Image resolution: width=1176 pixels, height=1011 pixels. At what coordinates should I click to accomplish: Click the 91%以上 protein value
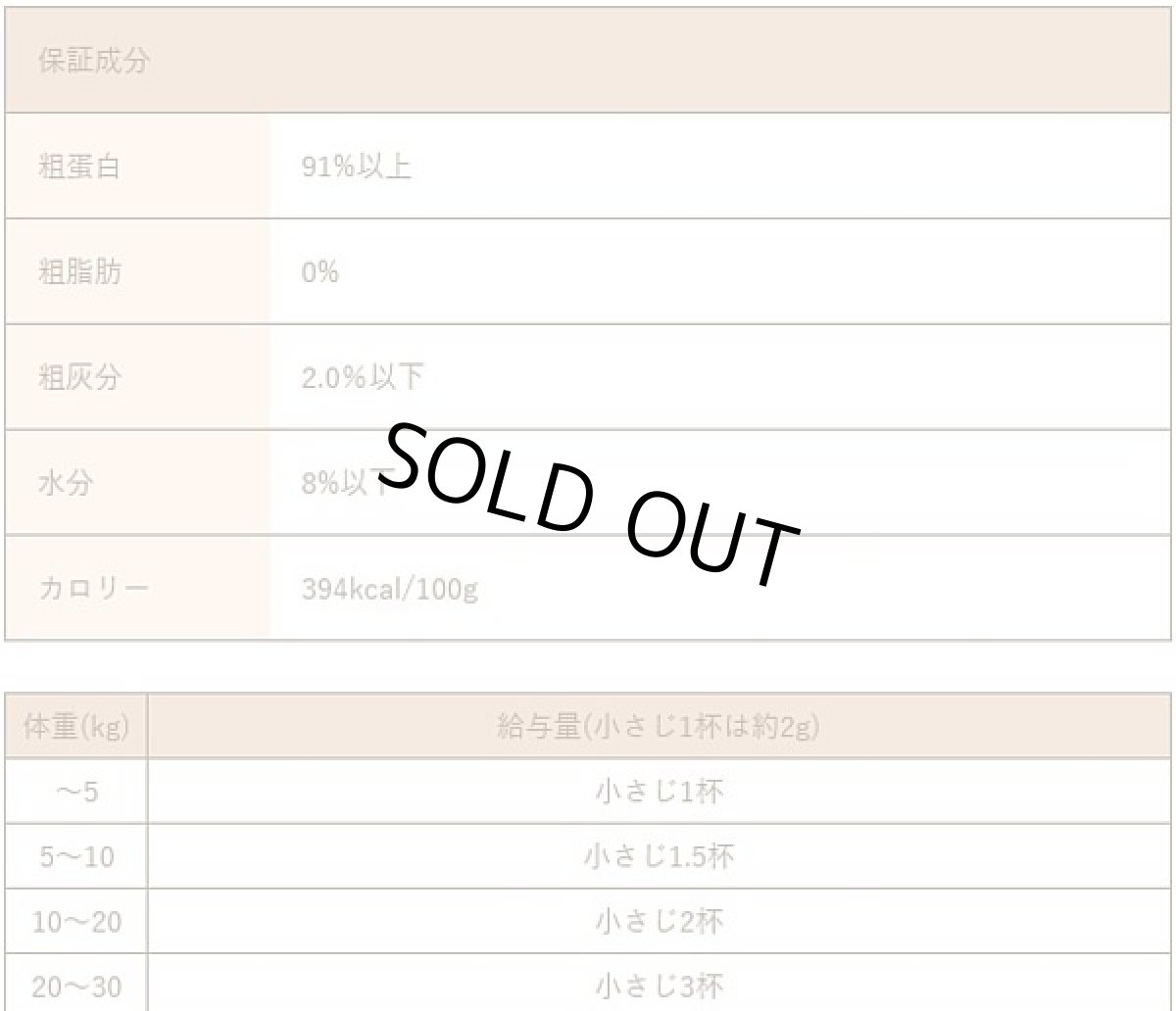(x=357, y=167)
